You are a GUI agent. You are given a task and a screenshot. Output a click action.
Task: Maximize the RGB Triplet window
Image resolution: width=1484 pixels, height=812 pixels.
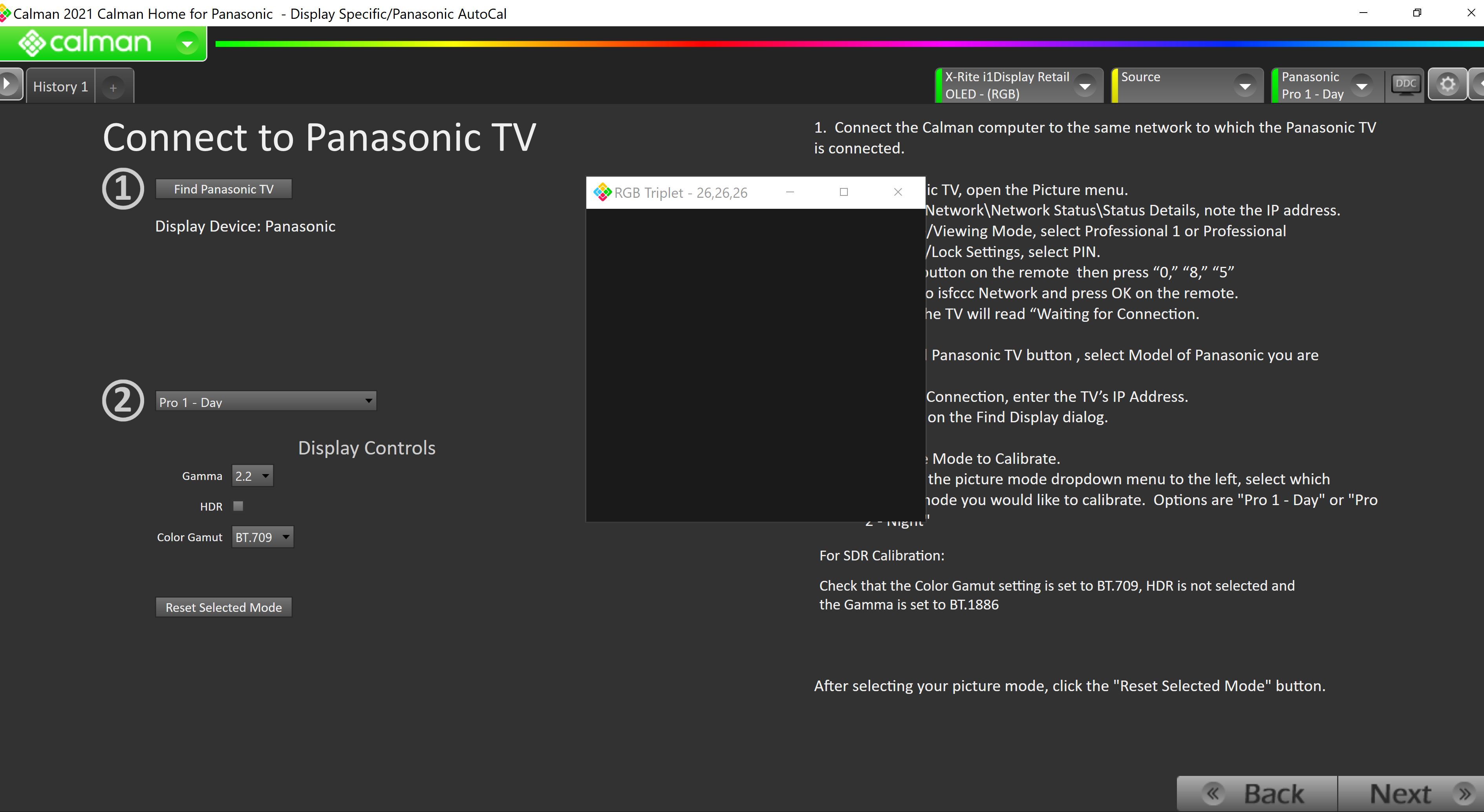point(844,192)
